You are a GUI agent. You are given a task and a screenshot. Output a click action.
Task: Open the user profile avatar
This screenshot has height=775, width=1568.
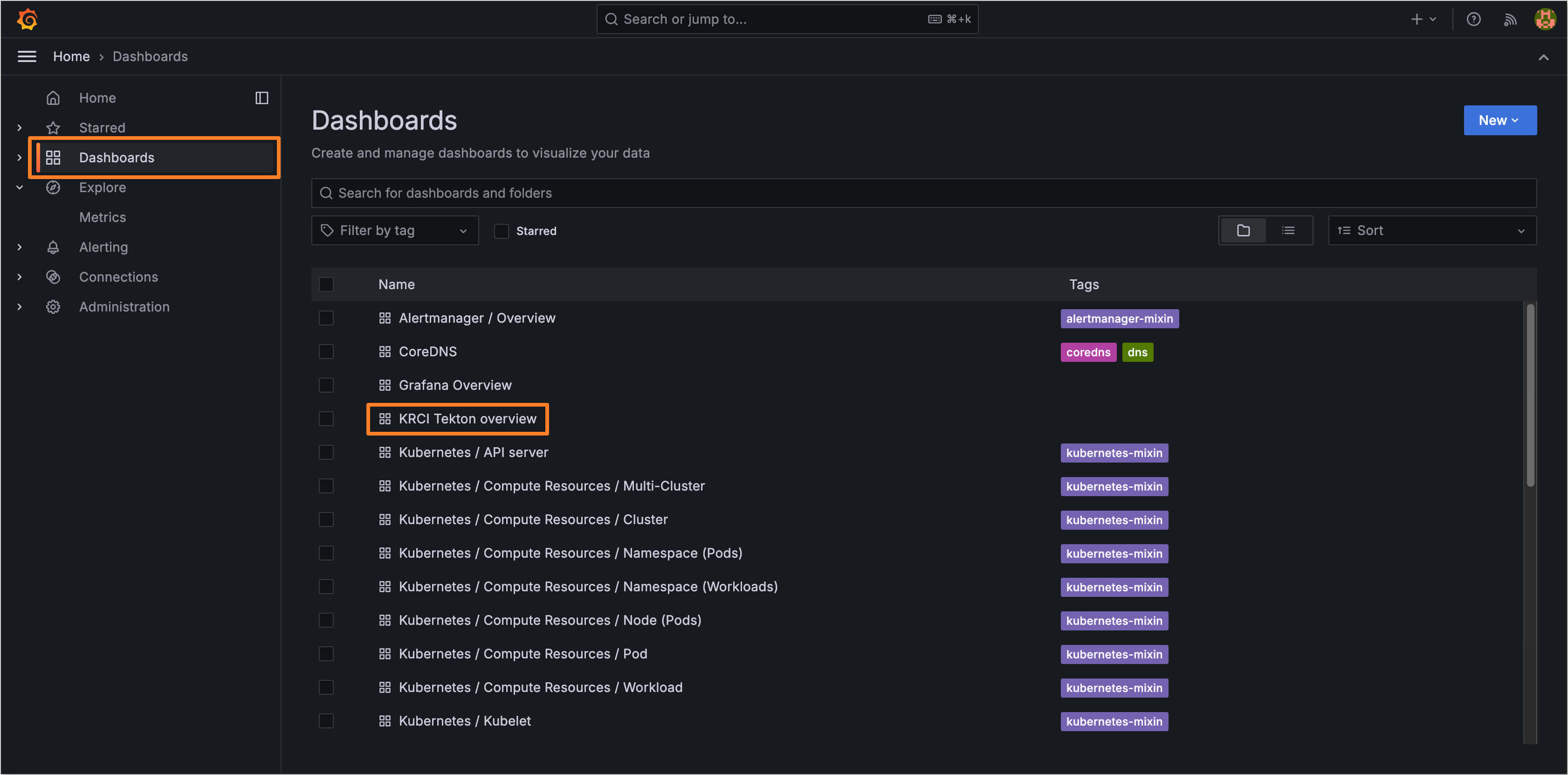(1545, 19)
